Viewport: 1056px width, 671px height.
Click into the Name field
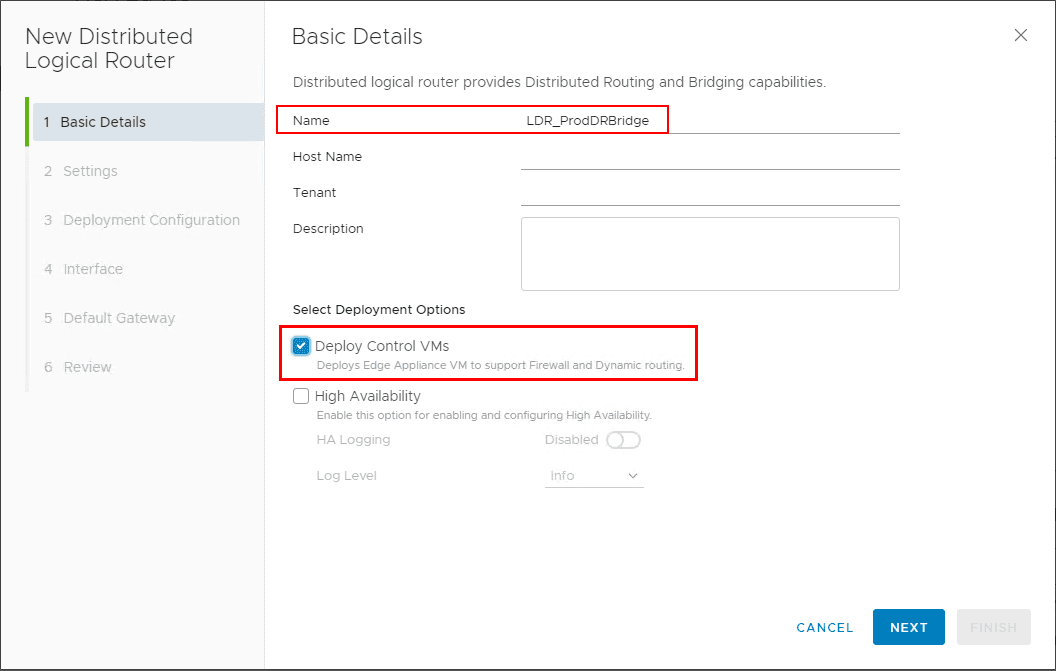(710, 121)
